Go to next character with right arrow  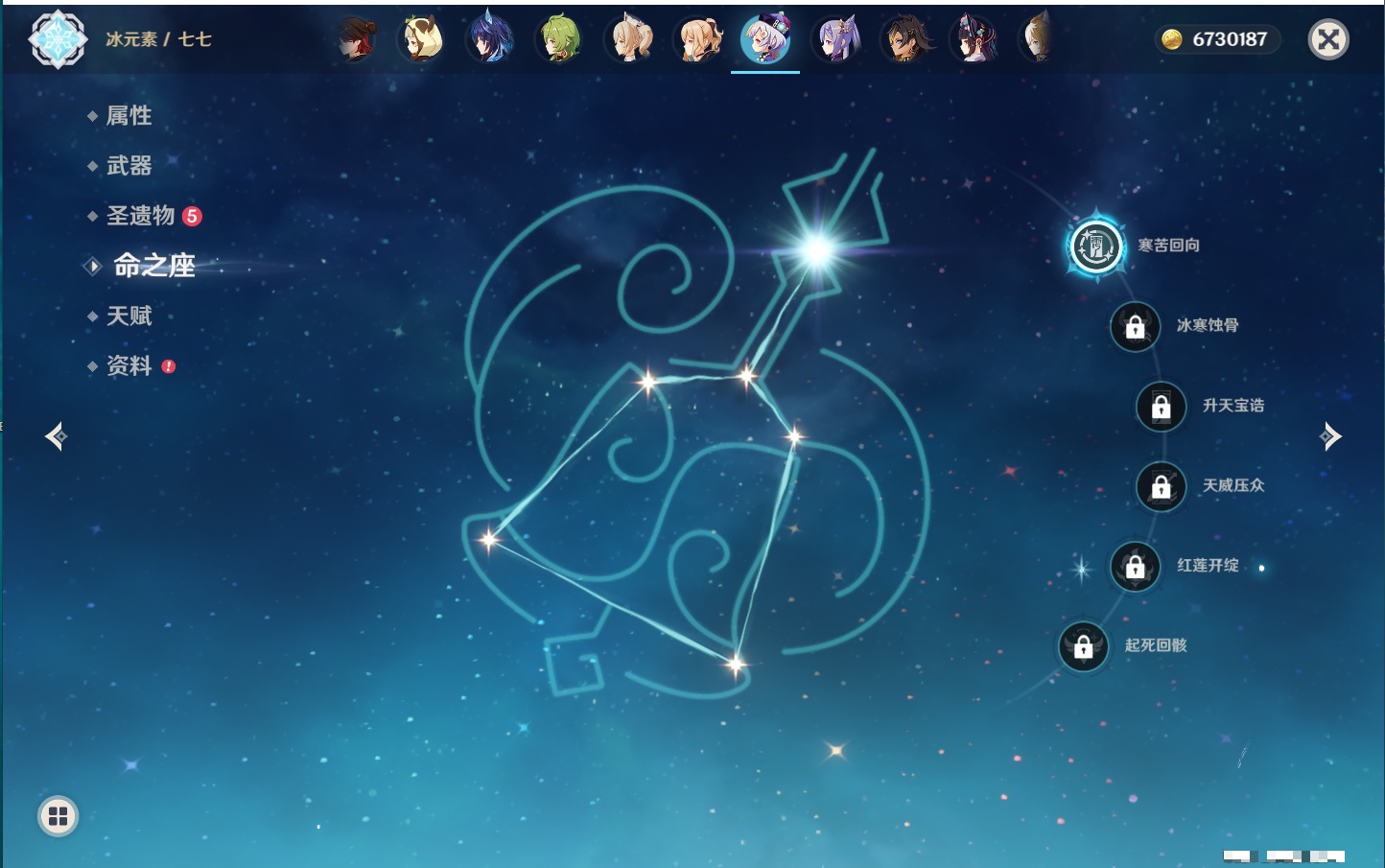click(x=1330, y=436)
